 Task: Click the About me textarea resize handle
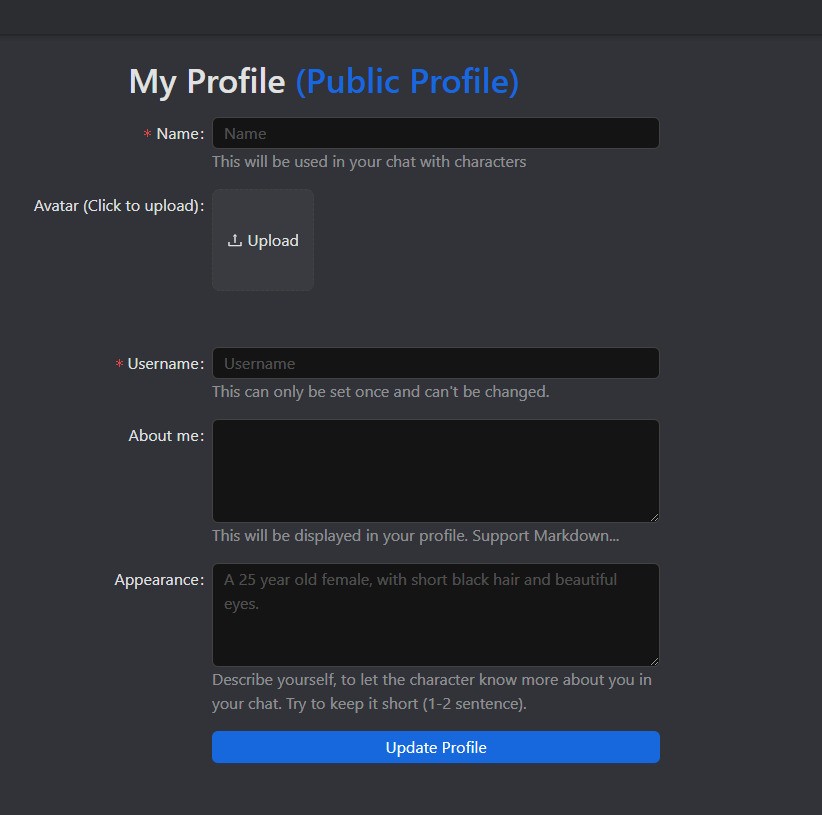pos(654,516)
